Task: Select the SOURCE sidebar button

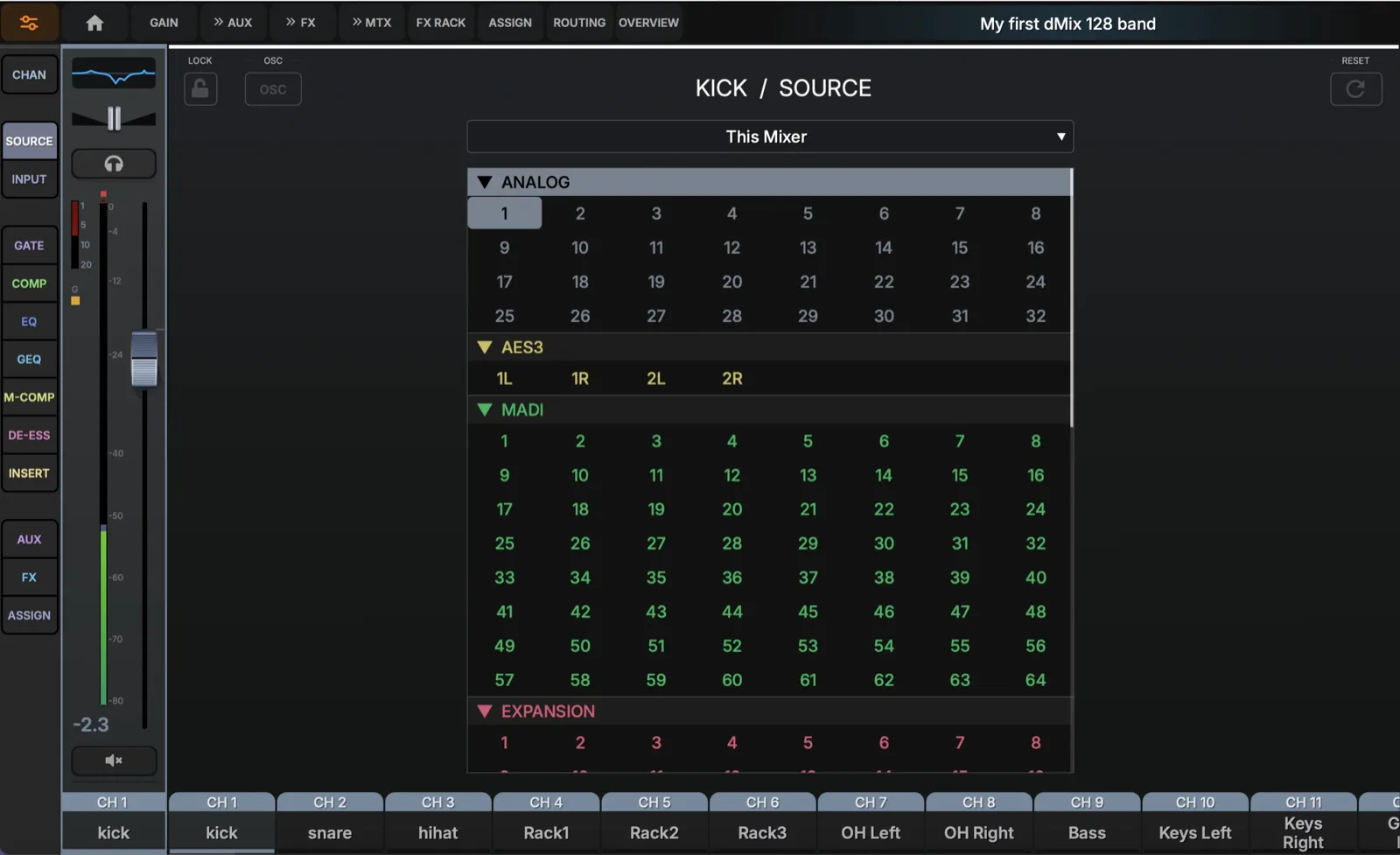Action: point(29,141)
